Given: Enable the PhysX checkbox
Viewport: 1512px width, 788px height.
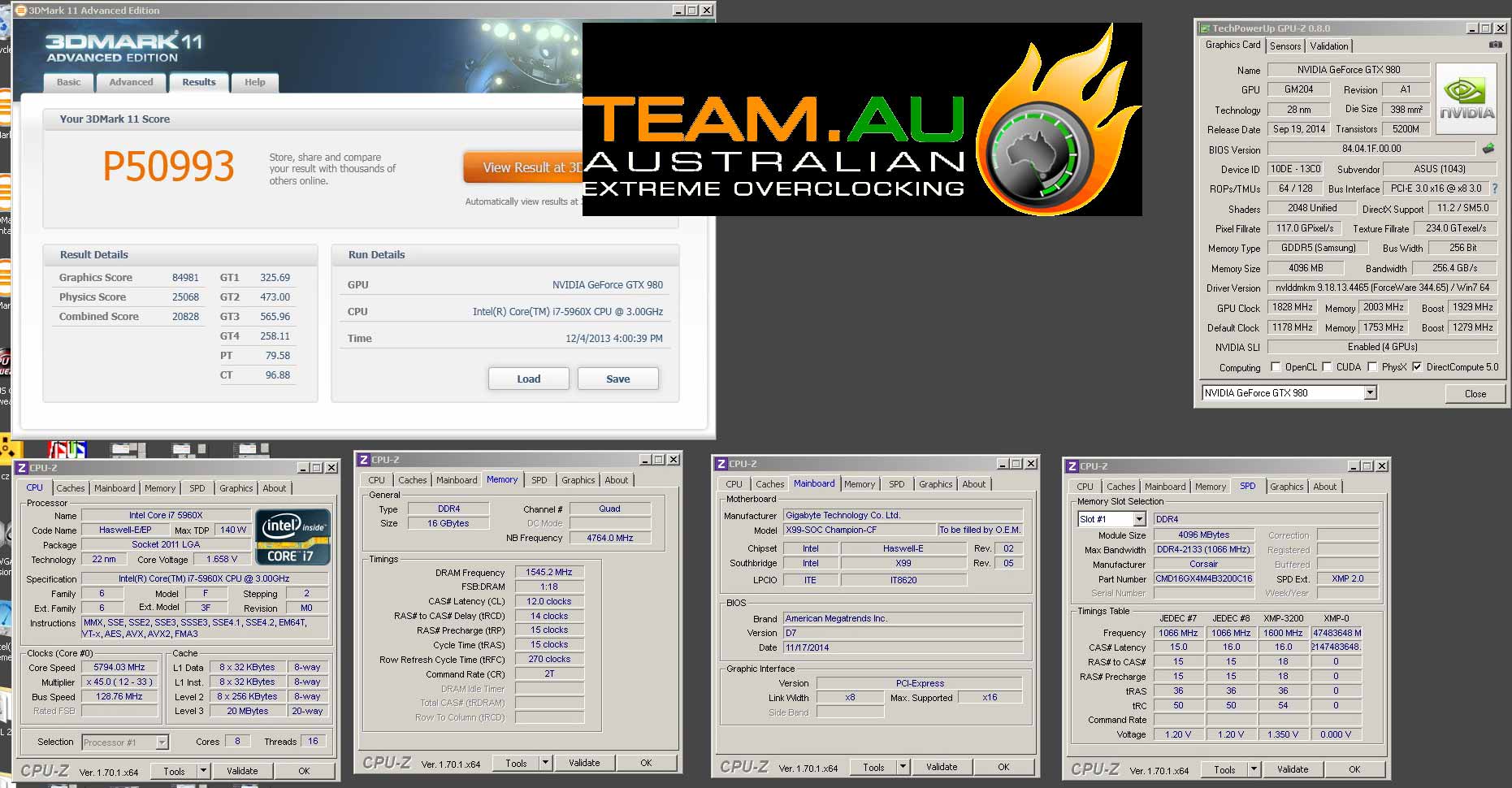Looking at the screenshot, I should tap(1372, 367).
